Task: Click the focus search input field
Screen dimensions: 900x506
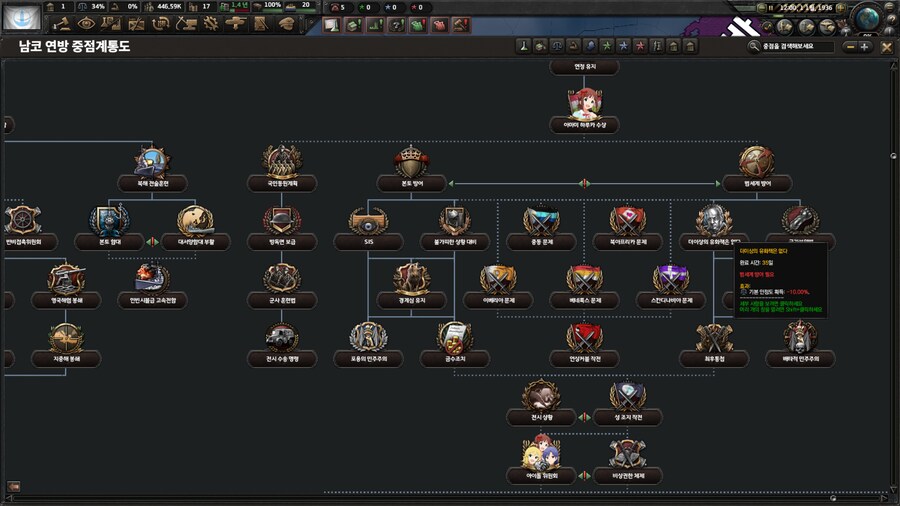Action: [x=795, y=46]
